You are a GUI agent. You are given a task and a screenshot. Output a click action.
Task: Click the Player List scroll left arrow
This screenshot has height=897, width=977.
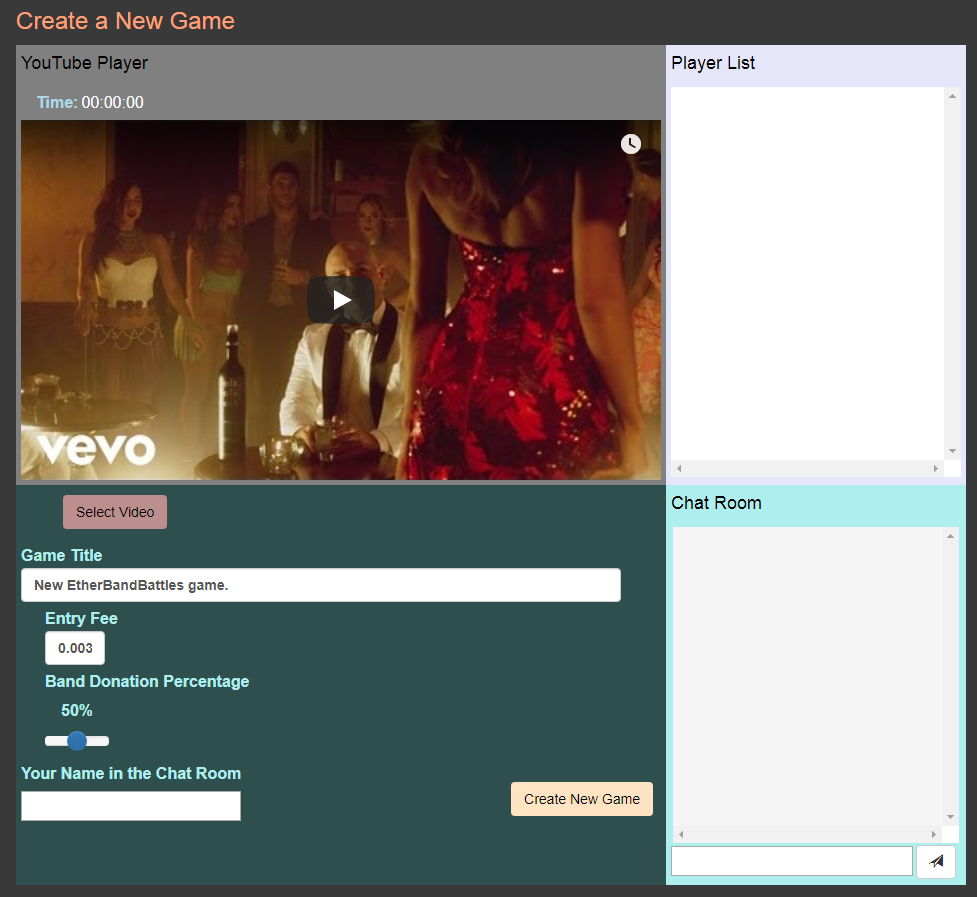679,468
